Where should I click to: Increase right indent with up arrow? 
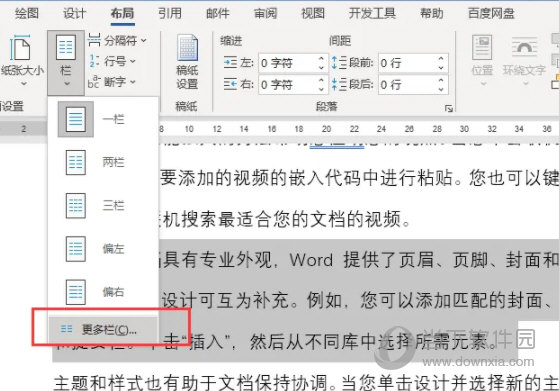pyautogui.click(x=321, y=81)
